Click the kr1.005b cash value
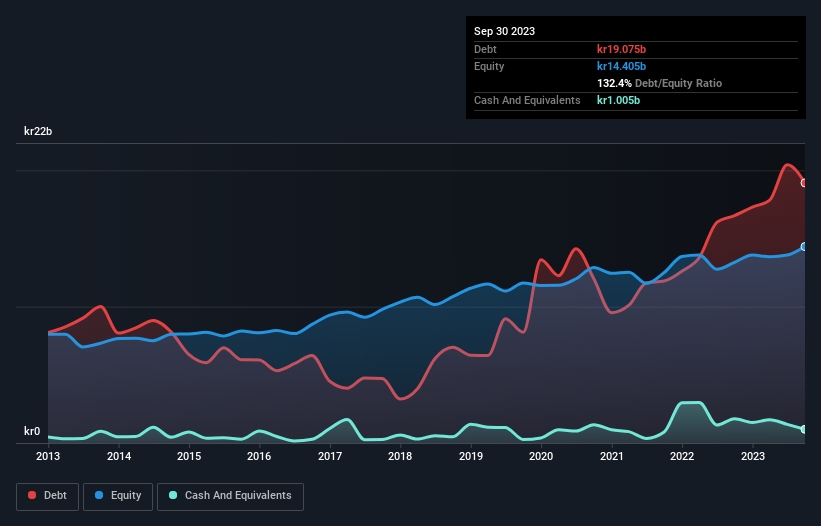 (618, 100)
